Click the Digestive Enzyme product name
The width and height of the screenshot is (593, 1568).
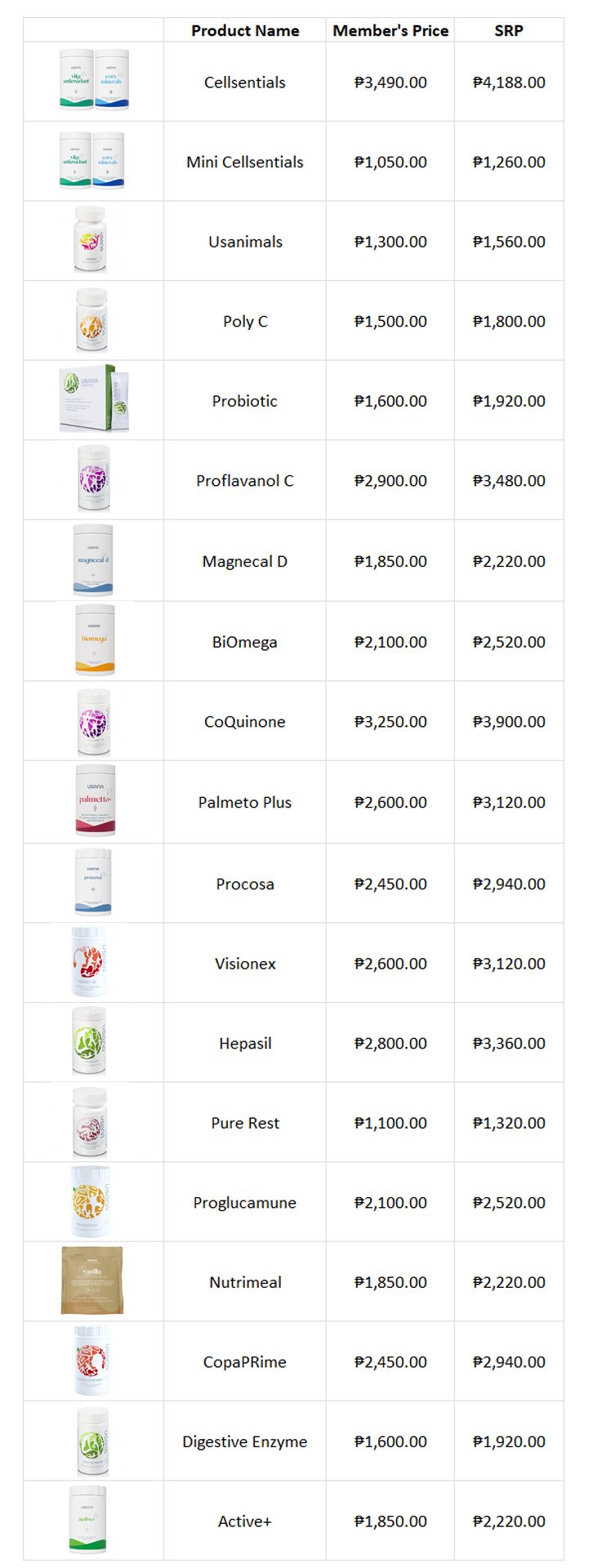(x=245, y=1442)
